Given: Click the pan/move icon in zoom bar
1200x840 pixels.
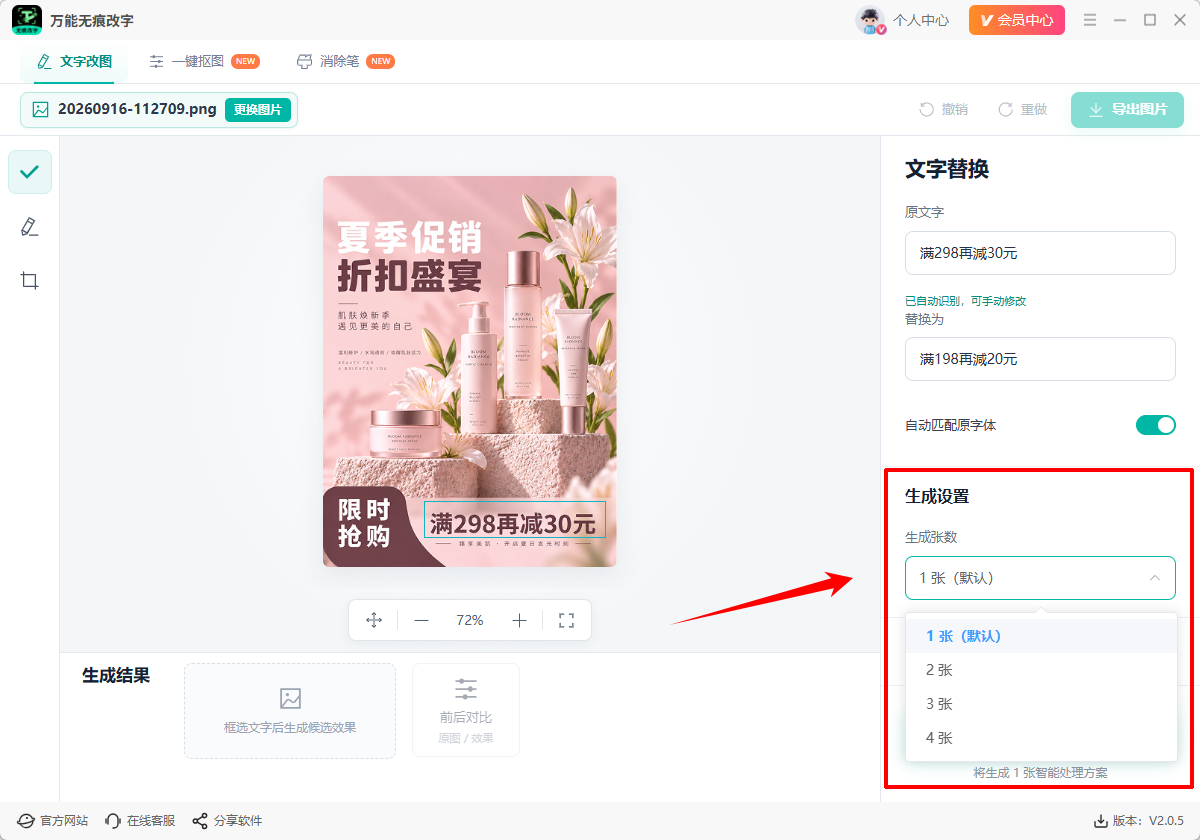Looking at the screenshot, I should pyautogui.click(x=374, y=620).
